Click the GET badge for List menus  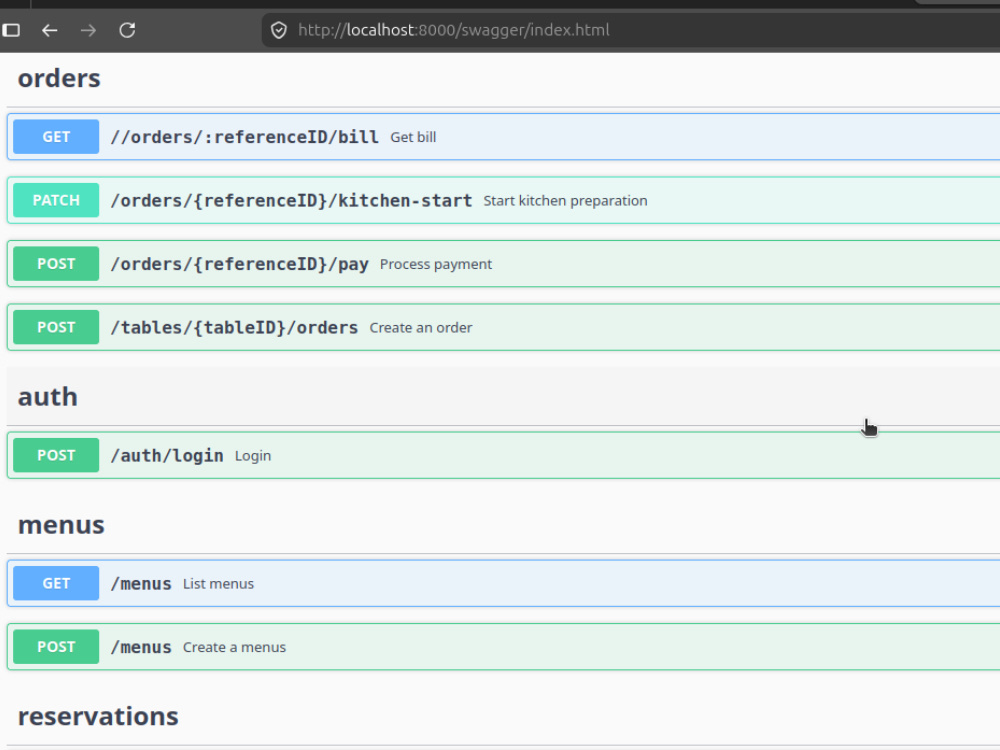tap(56, 584)
